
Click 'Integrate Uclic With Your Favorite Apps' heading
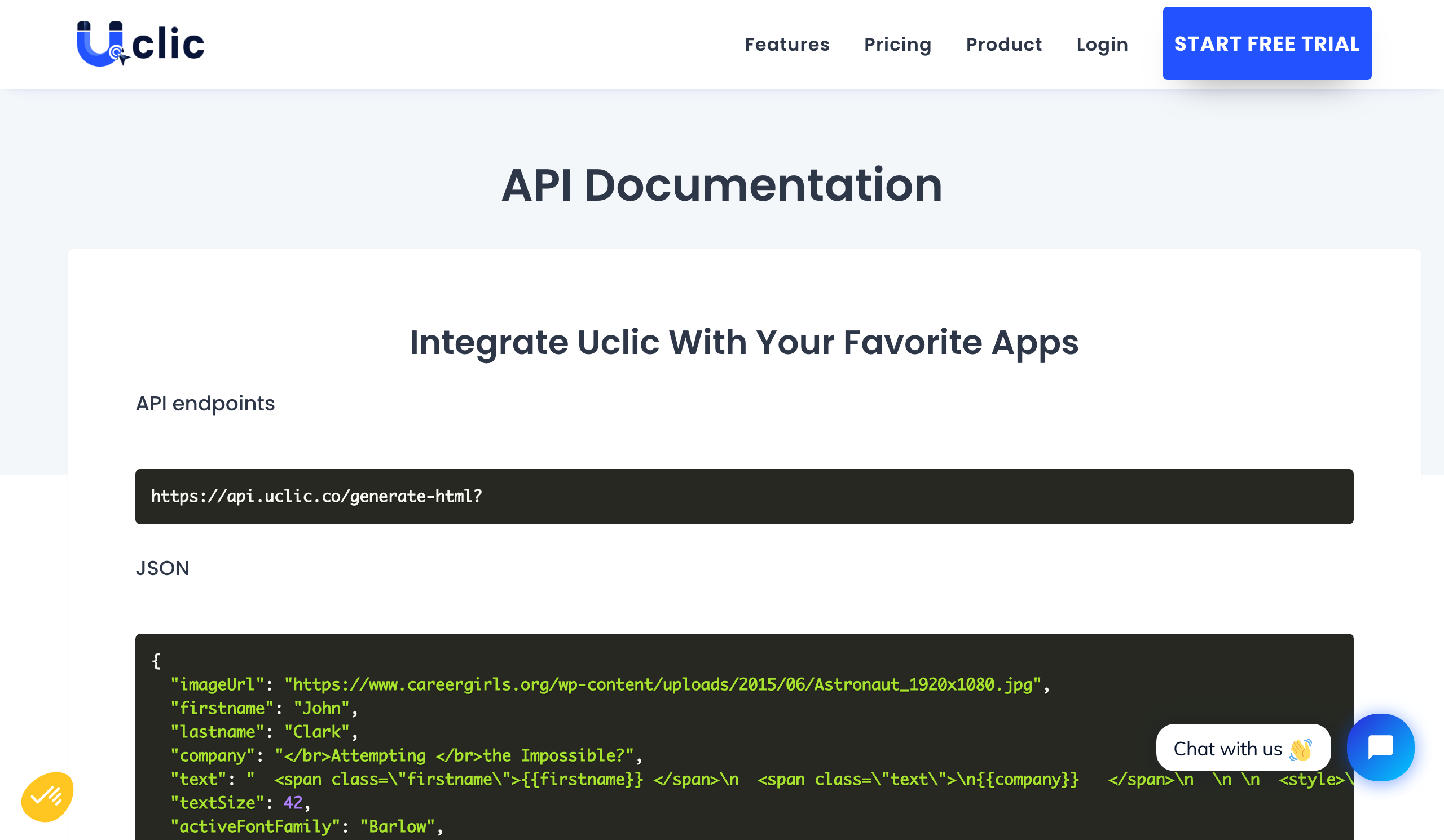[x=744, y=342]
